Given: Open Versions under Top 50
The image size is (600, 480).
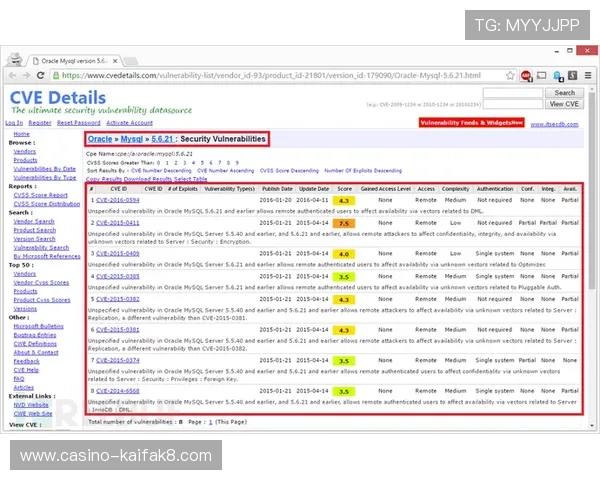Looking at the screenshot, I should [25, 309].
